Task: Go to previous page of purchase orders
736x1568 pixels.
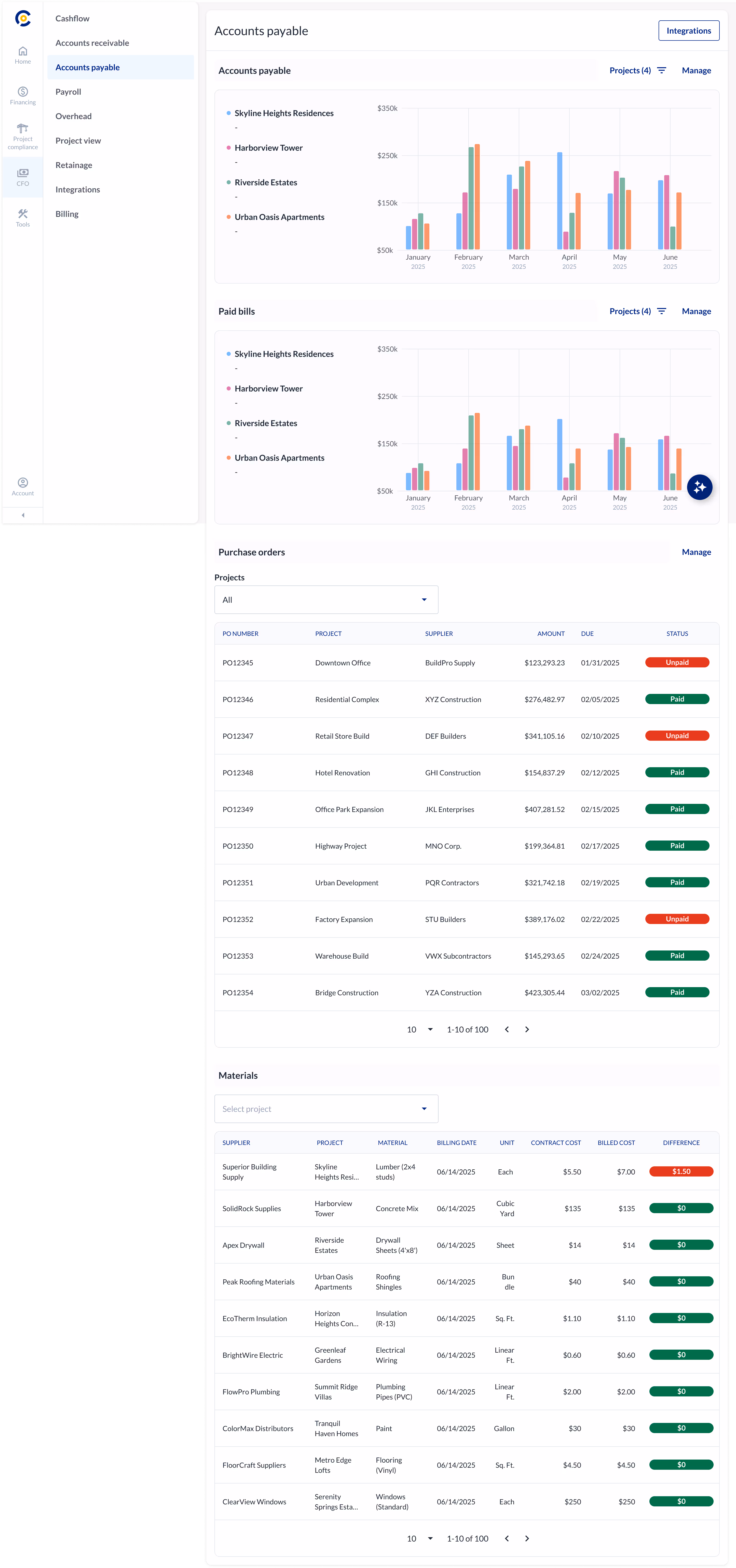Action: pos(507,1029)
